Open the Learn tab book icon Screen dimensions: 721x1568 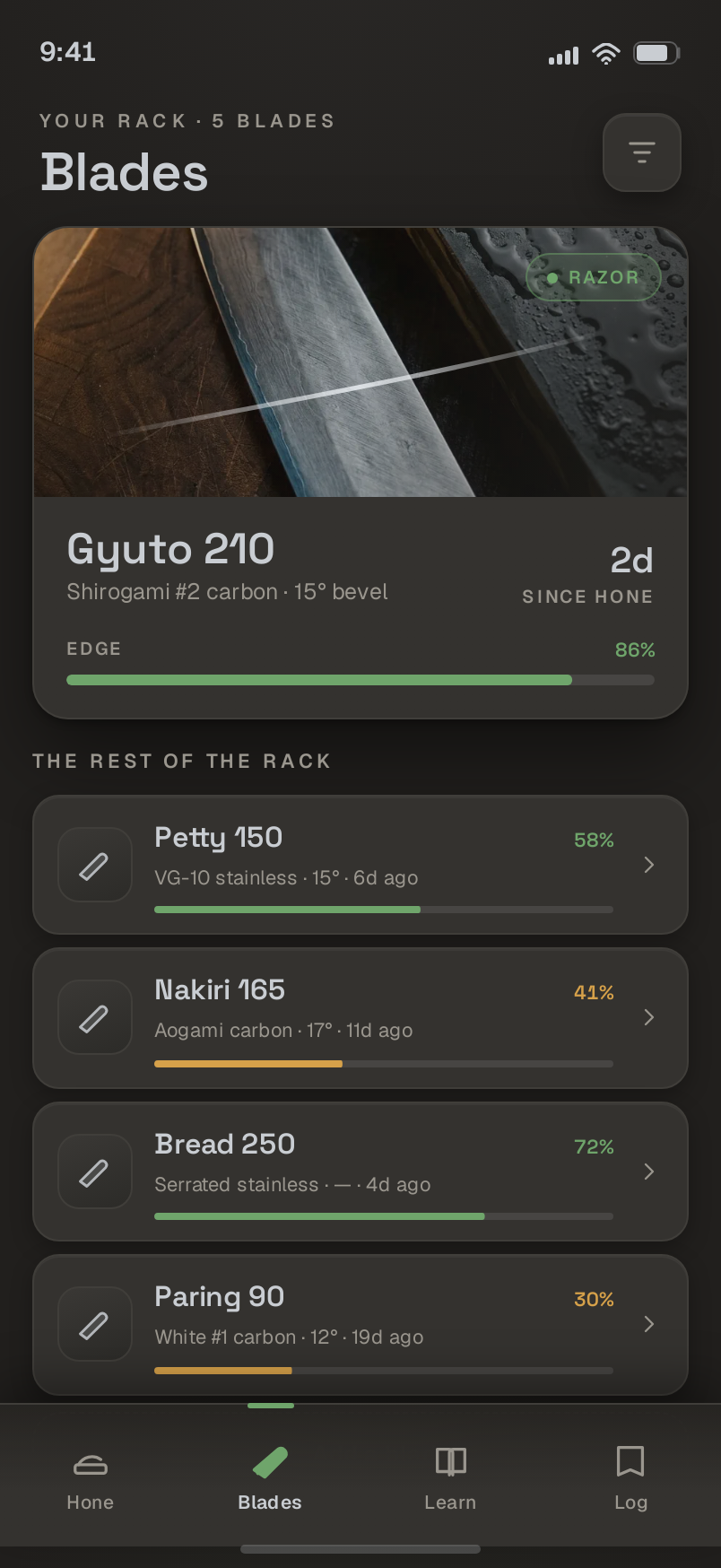(450, 1461)
